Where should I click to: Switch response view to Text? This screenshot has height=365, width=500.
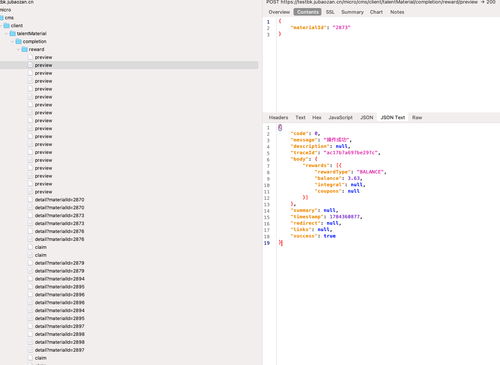[x=300, y=117]
